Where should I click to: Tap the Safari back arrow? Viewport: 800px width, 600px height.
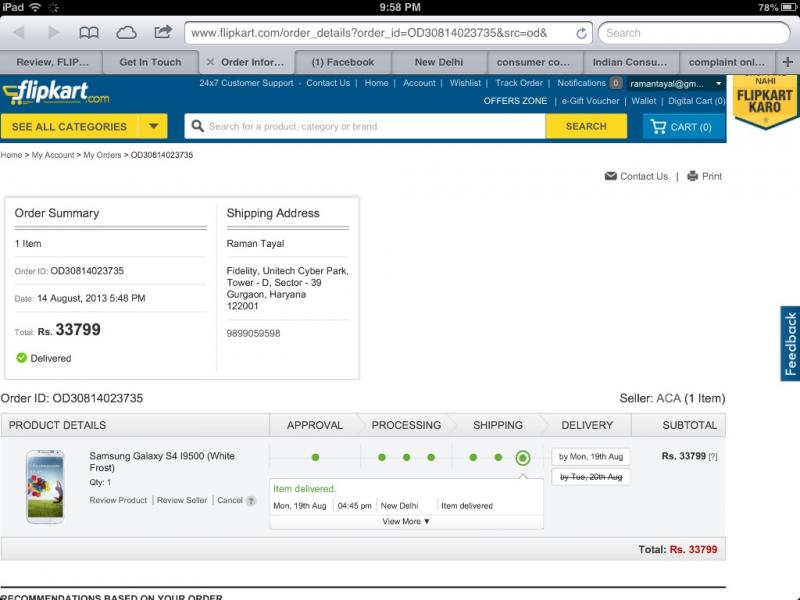coord(19,33)
